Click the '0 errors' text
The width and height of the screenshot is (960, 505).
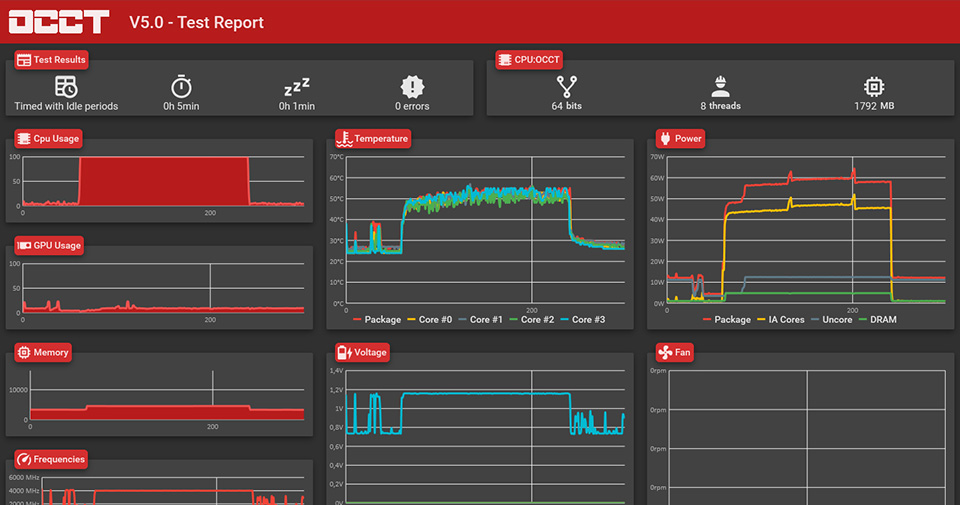point(412,106)
